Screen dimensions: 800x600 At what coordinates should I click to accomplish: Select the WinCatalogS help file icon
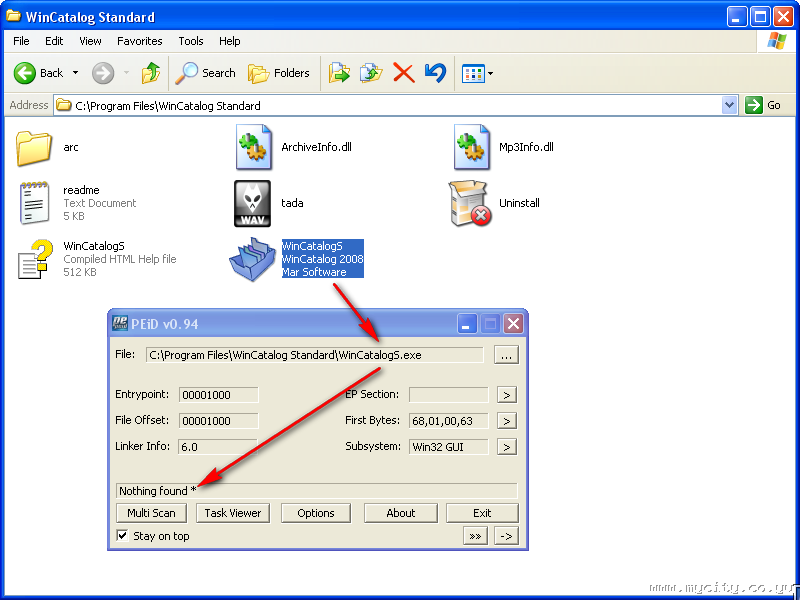(x=35, y=259)
